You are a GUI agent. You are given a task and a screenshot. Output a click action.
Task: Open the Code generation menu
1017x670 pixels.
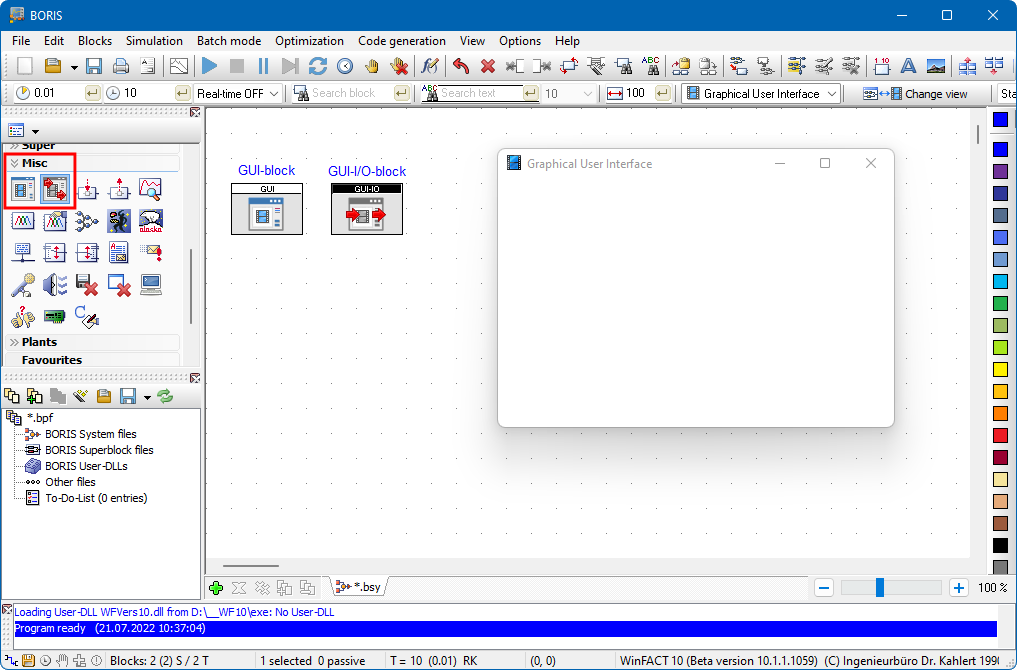tap(401, 41)
